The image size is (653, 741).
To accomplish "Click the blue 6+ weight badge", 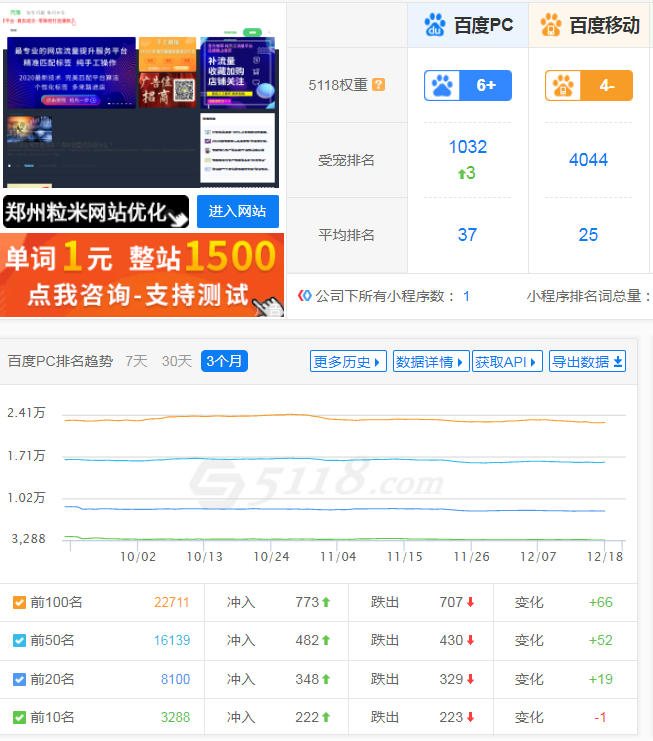I will [x=468, y=86].
